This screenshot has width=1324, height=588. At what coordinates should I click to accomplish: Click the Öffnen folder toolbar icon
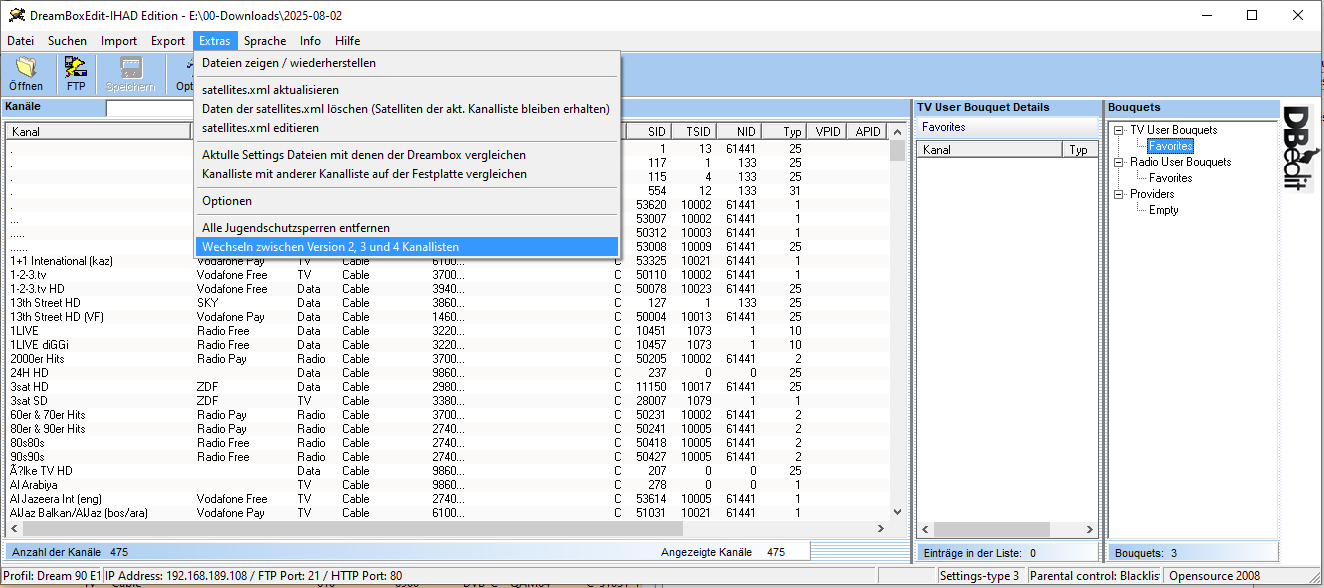(x=26, y=74)
